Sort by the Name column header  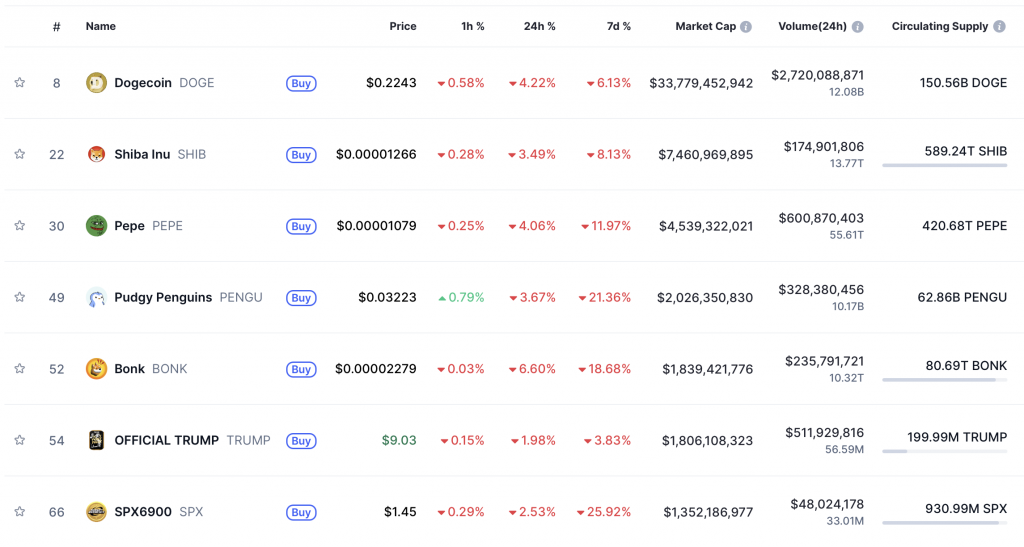tap(101, 27)
